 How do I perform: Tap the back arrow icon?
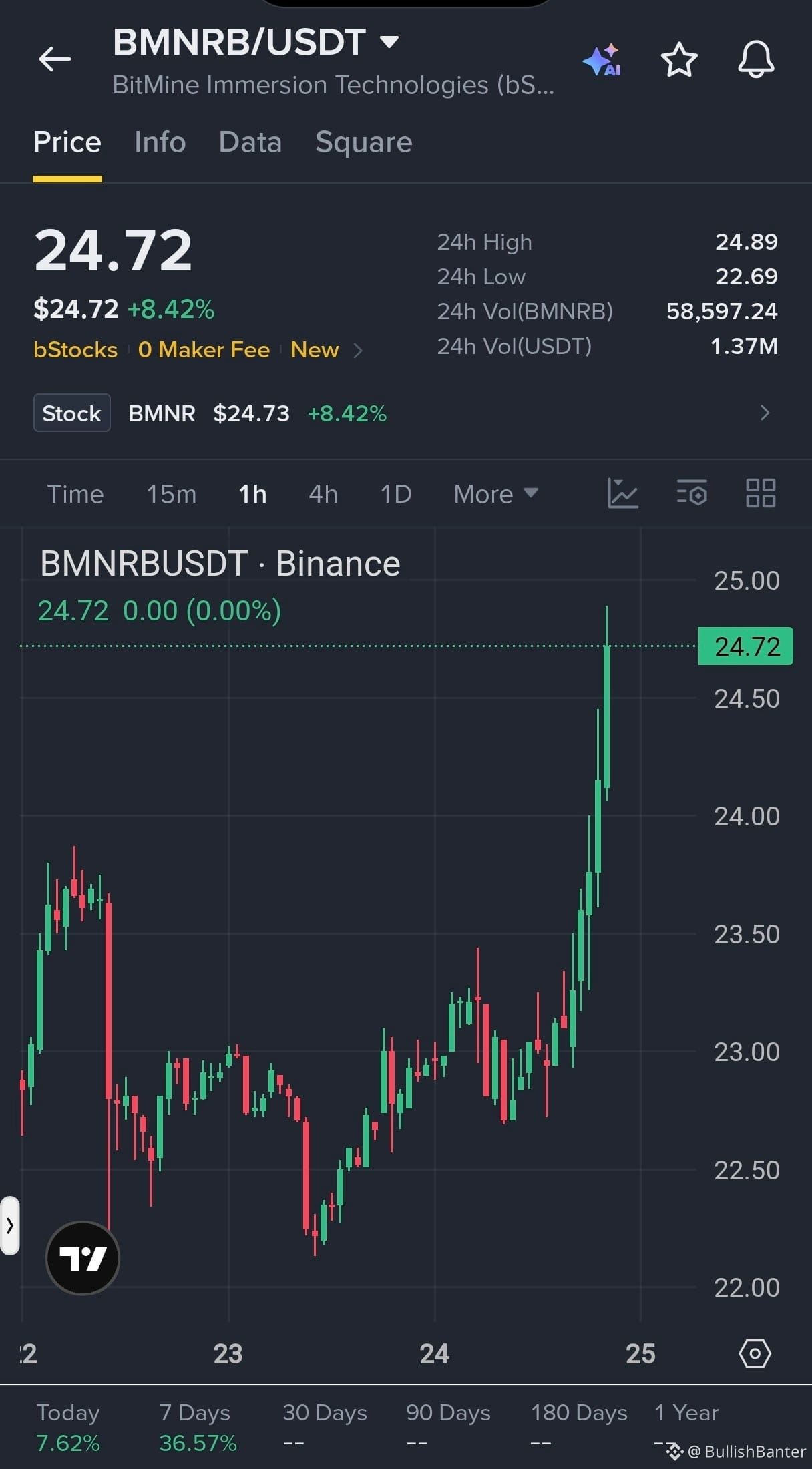pos(55,59)
